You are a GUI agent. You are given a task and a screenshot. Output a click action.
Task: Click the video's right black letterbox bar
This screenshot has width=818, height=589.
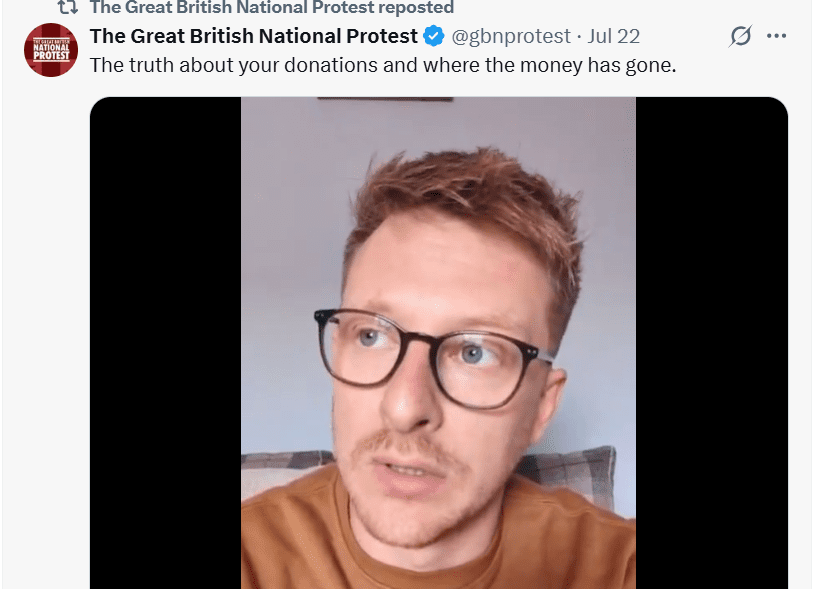[x=711, y=340]
